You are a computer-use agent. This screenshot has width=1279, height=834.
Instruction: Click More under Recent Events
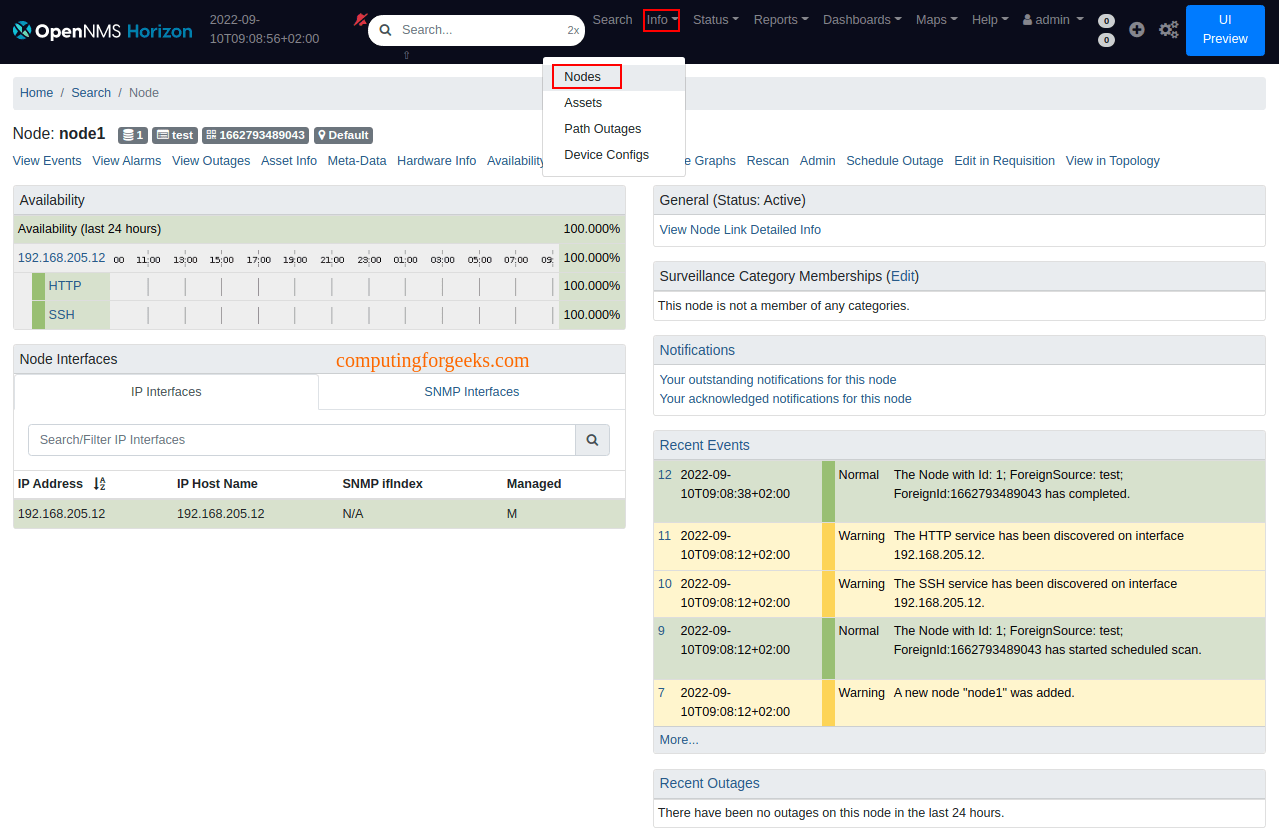click(679, 740)
